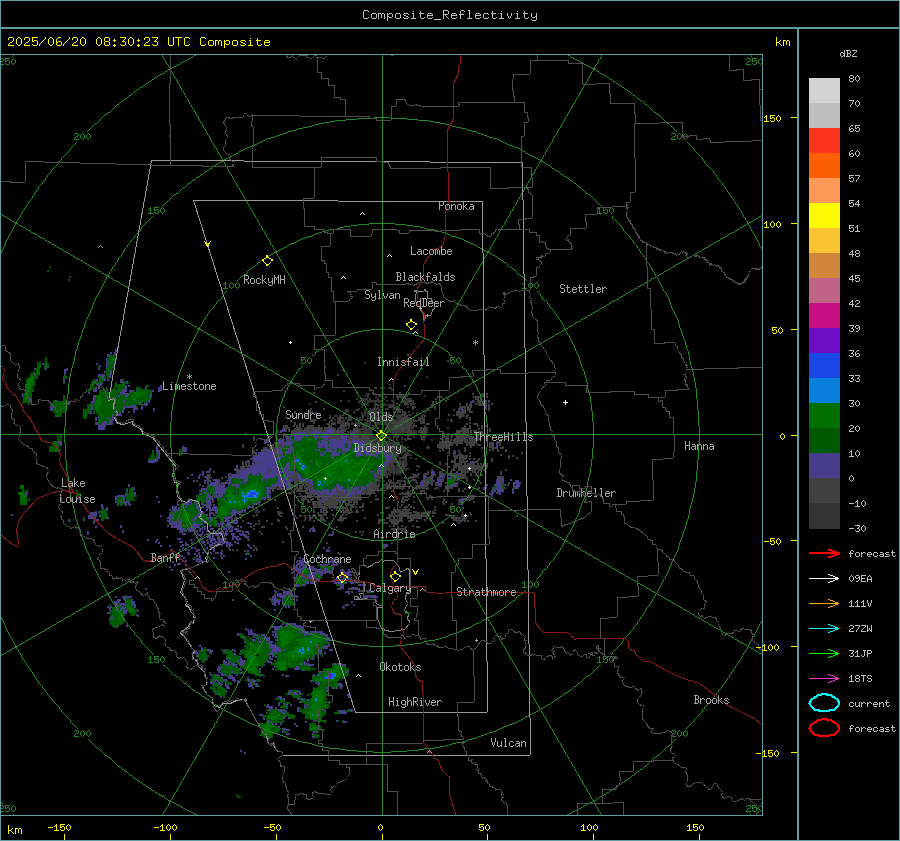Select the yellow diamond marker near RockyMH

click(267, 261)
